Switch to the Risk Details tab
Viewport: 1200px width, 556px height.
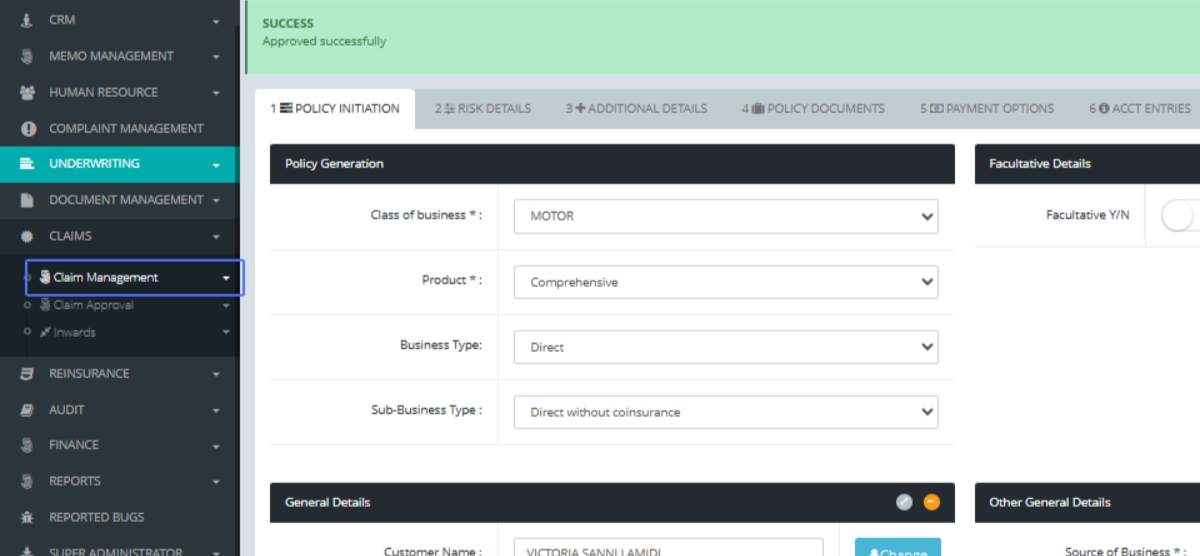(x=483, y=108)
